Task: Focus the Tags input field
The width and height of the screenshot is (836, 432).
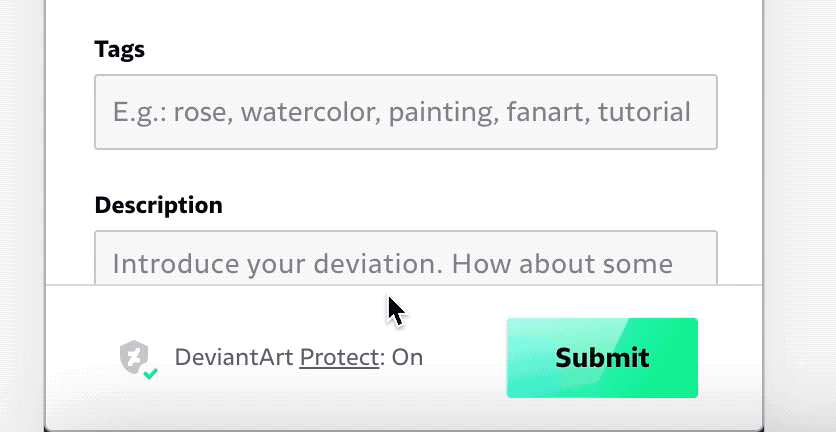Action: [x=406, y=112]
